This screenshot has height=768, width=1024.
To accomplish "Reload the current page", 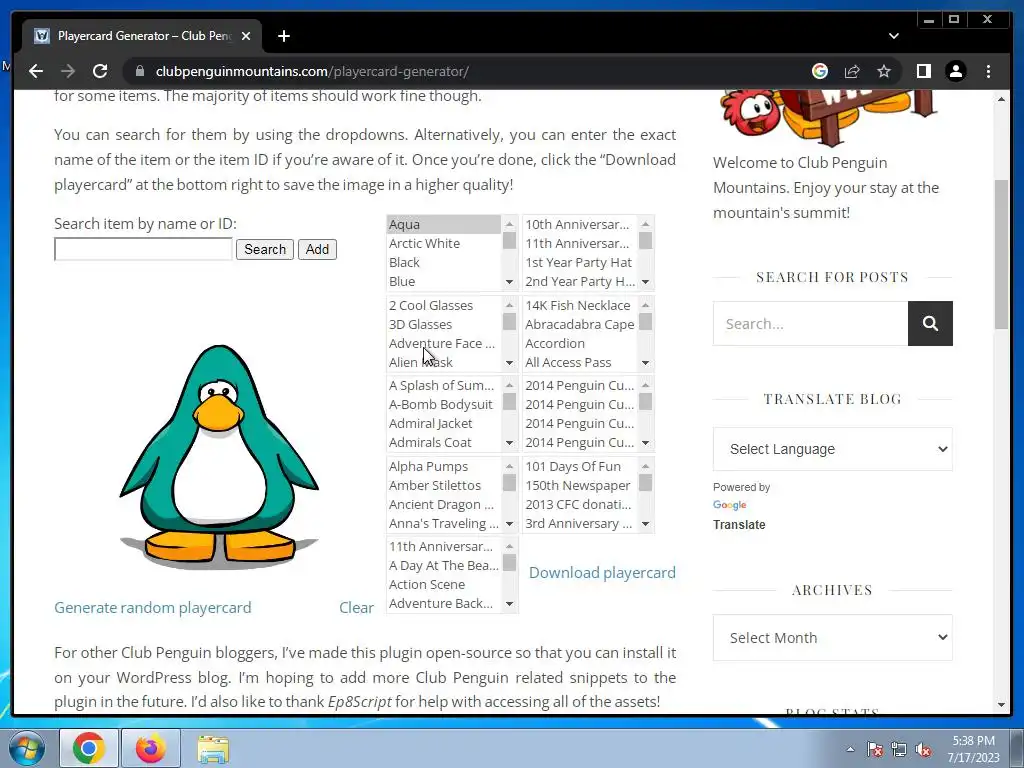I will (100, 71).
